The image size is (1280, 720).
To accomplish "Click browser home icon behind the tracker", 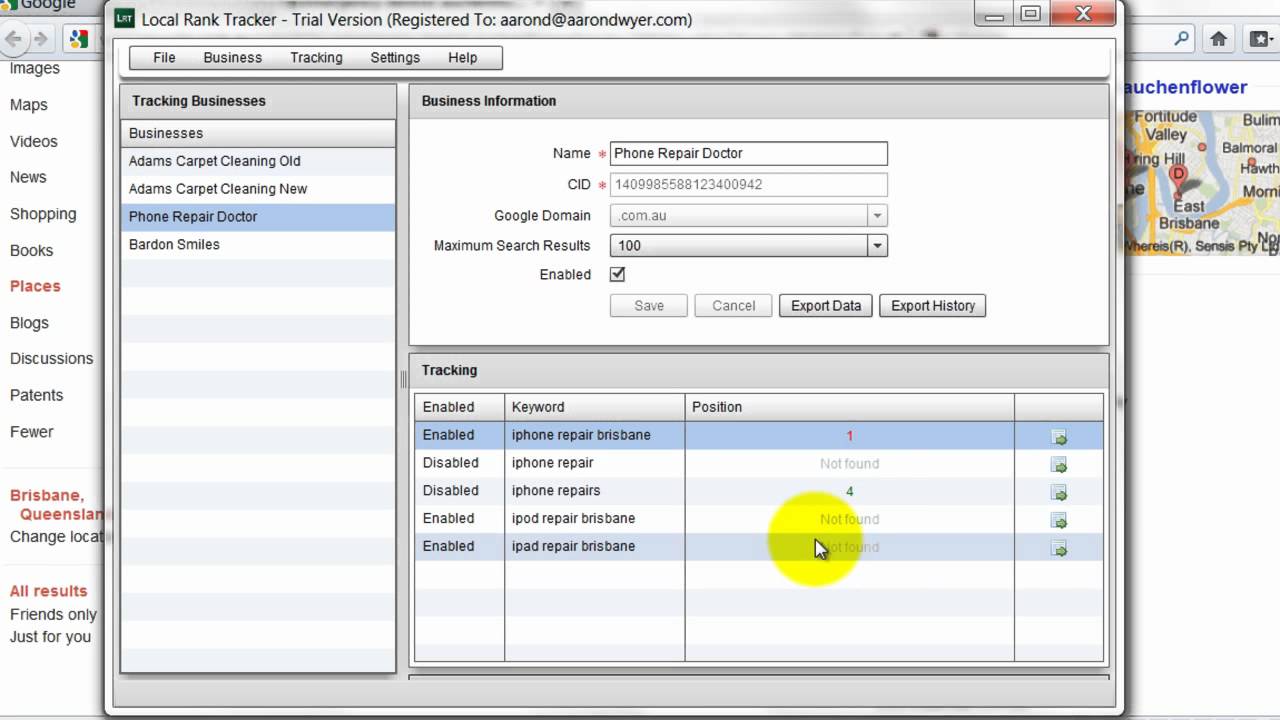I will coord(1218,39).
